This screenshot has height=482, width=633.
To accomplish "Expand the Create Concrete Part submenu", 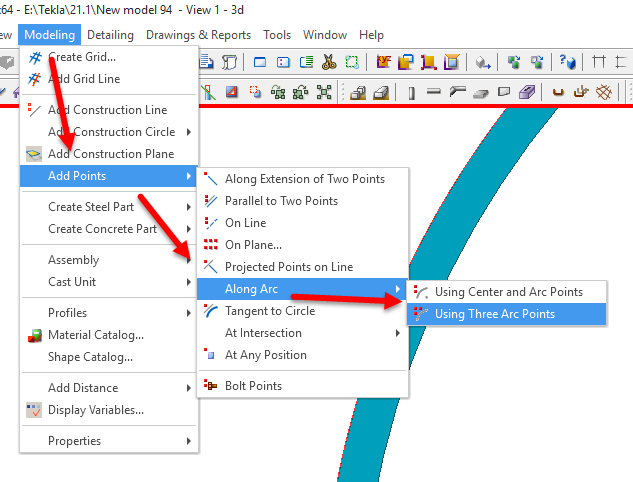I will (109, 229).
